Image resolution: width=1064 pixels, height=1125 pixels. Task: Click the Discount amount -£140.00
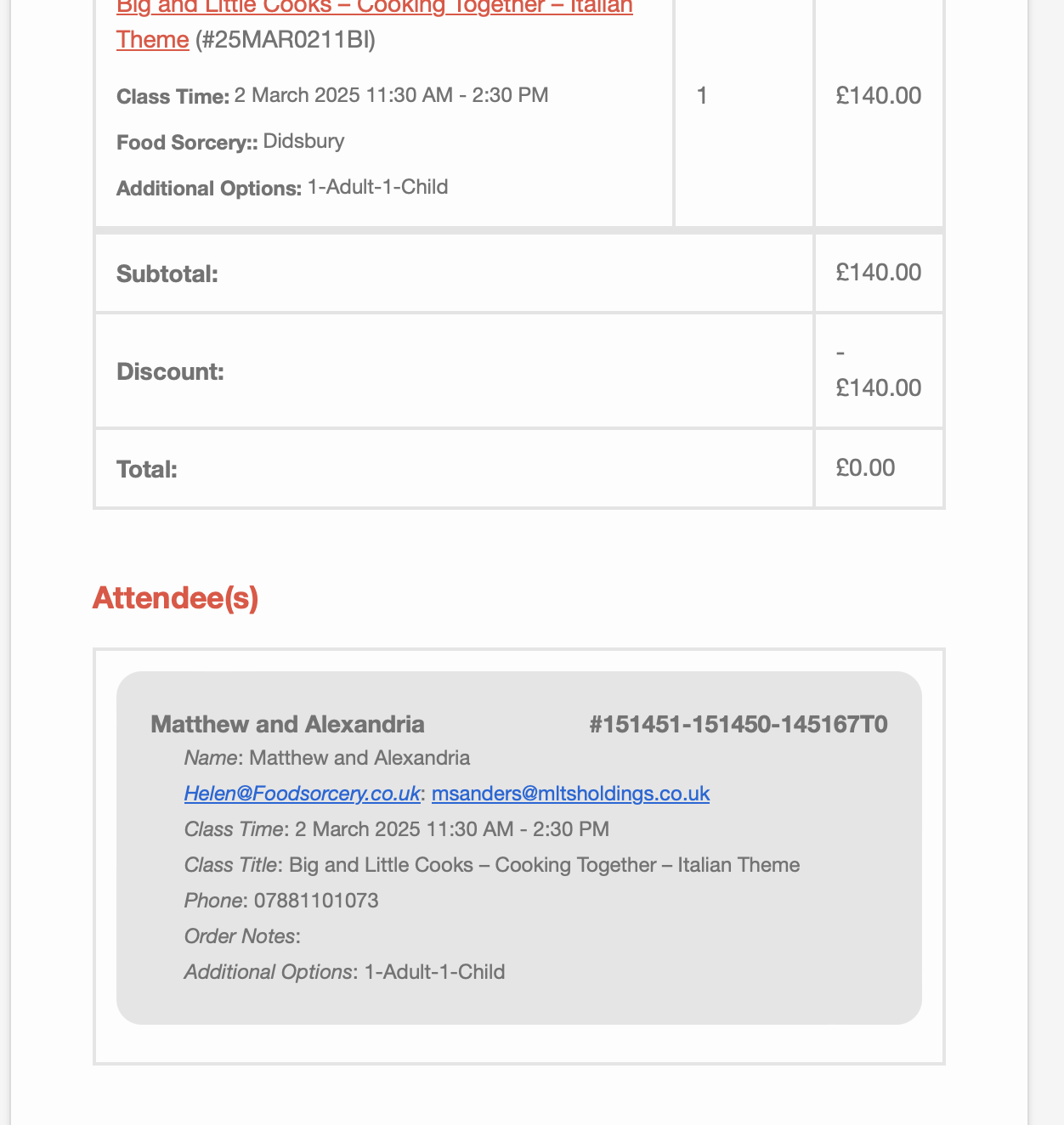click(x=879, y=370)
